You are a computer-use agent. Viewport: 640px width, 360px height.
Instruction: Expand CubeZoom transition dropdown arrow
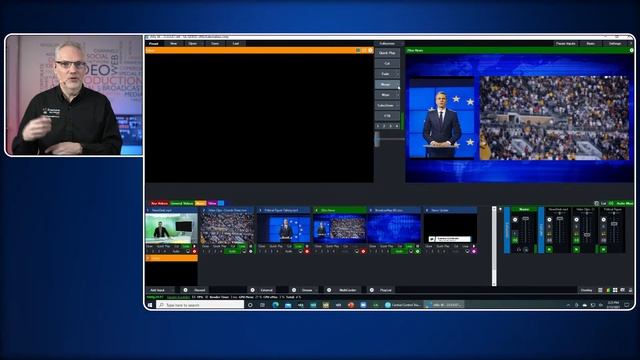[398, 105]
